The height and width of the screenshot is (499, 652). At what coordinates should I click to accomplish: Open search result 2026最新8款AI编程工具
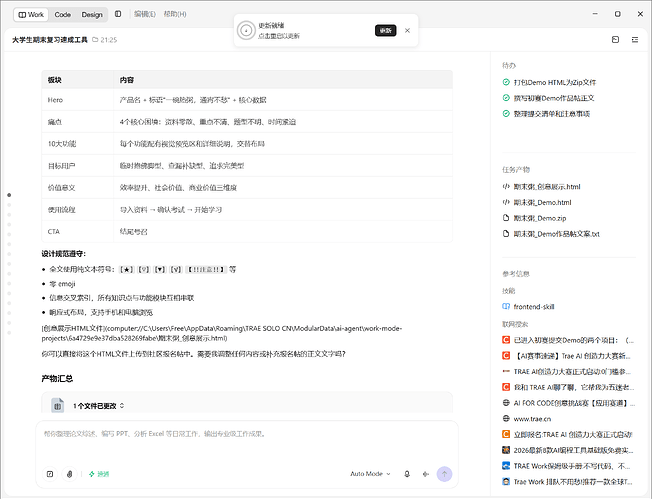coord(573,451)
